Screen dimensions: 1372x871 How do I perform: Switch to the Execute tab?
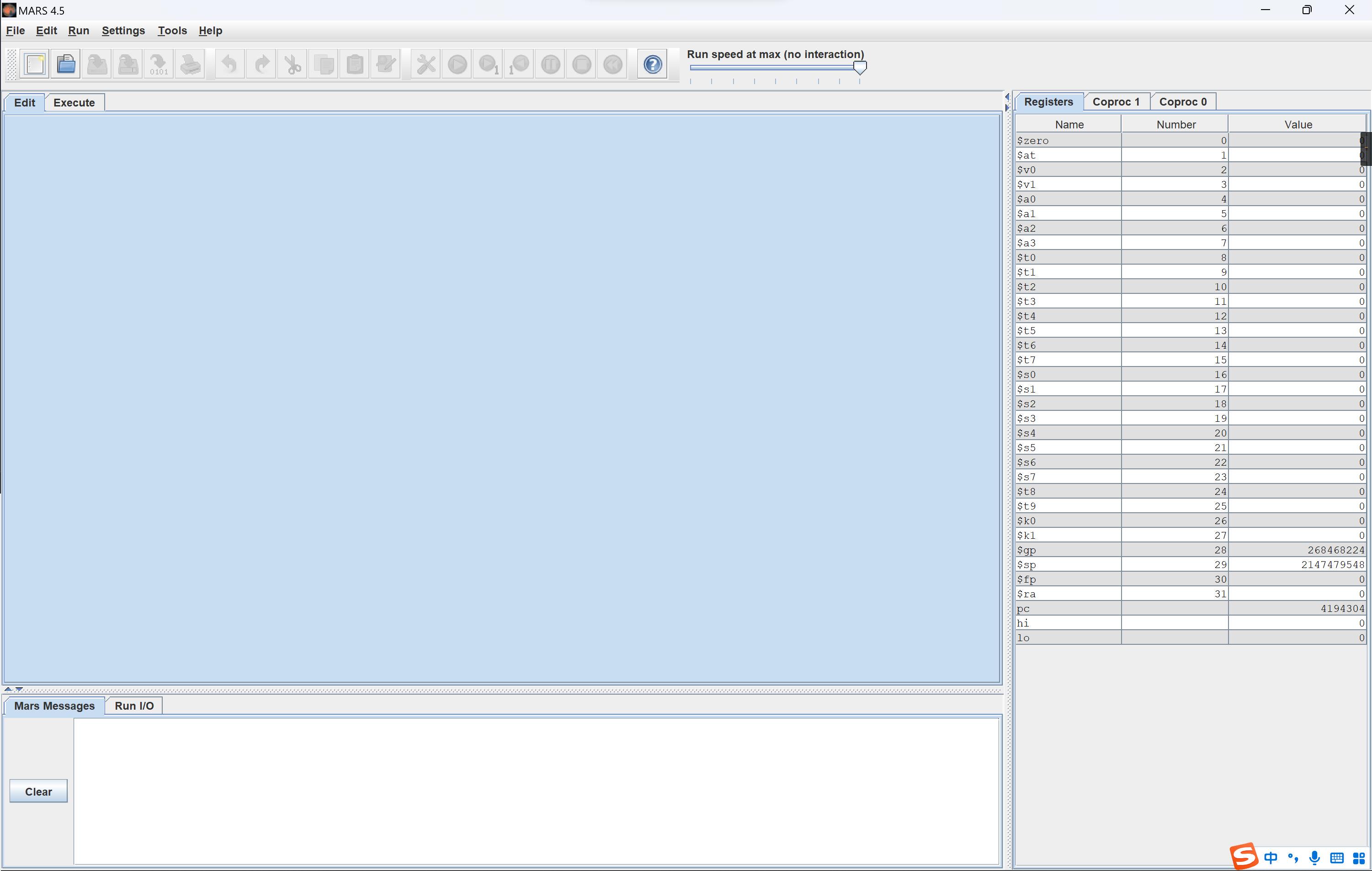pyautogui.click(x=74, y=102)
